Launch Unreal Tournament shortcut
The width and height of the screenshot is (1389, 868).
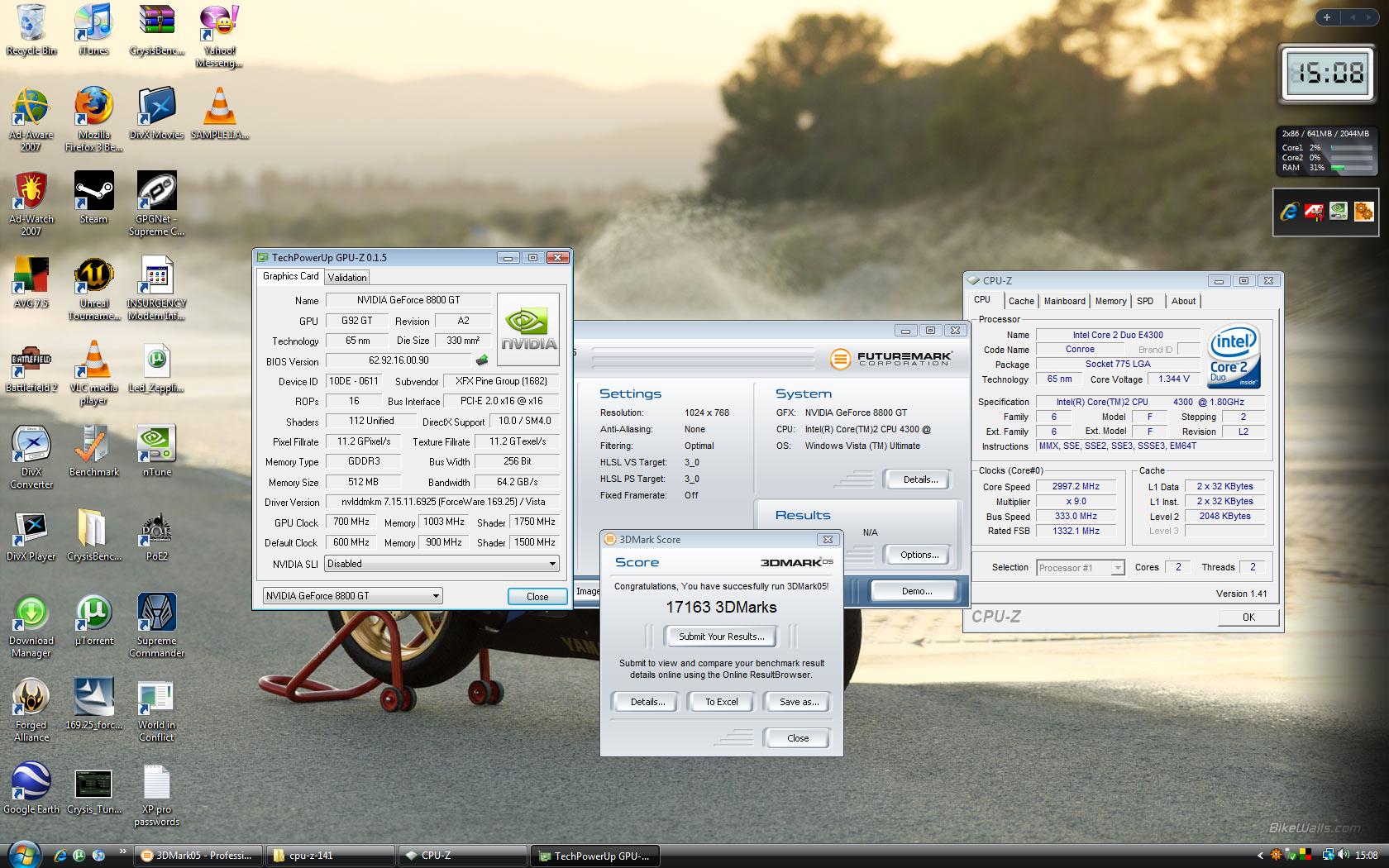click(x=93, y=288)
